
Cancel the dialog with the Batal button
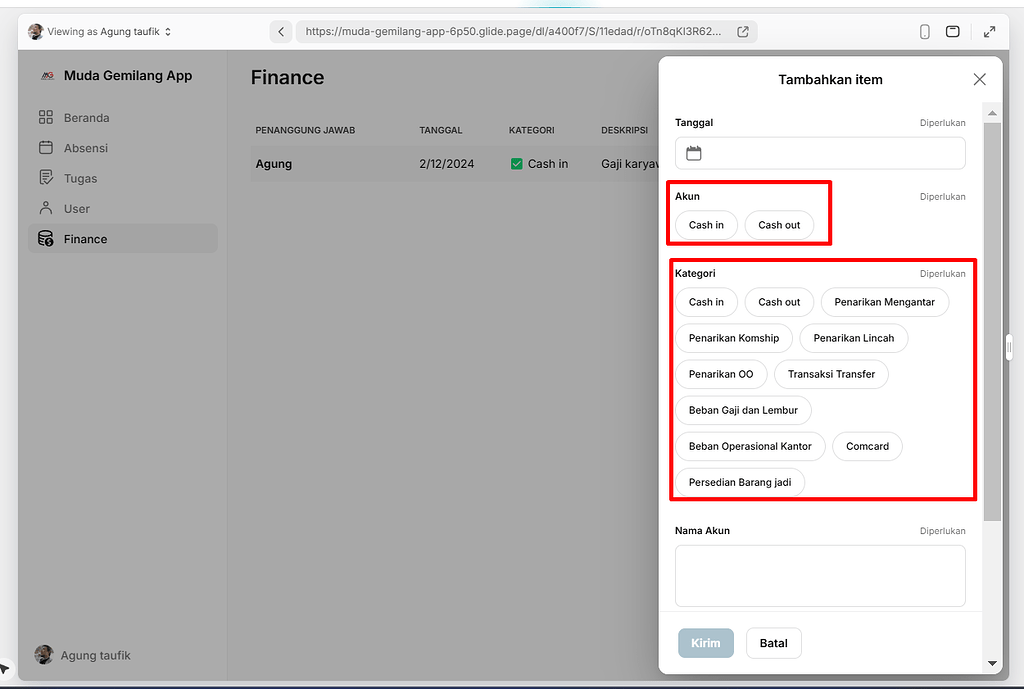click(x=773, y=643)
